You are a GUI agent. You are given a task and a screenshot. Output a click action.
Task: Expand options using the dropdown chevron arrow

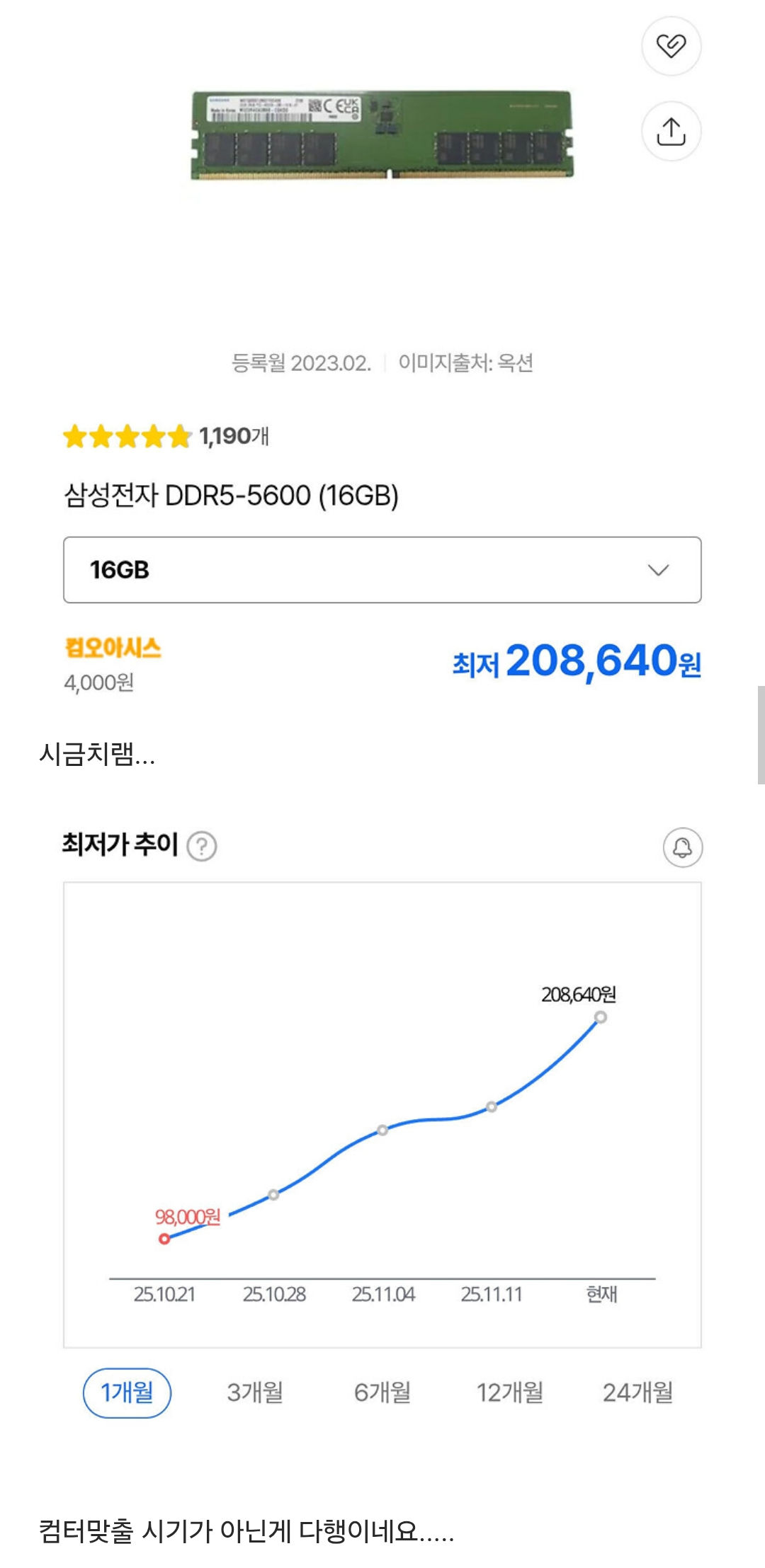pos(658,571)
